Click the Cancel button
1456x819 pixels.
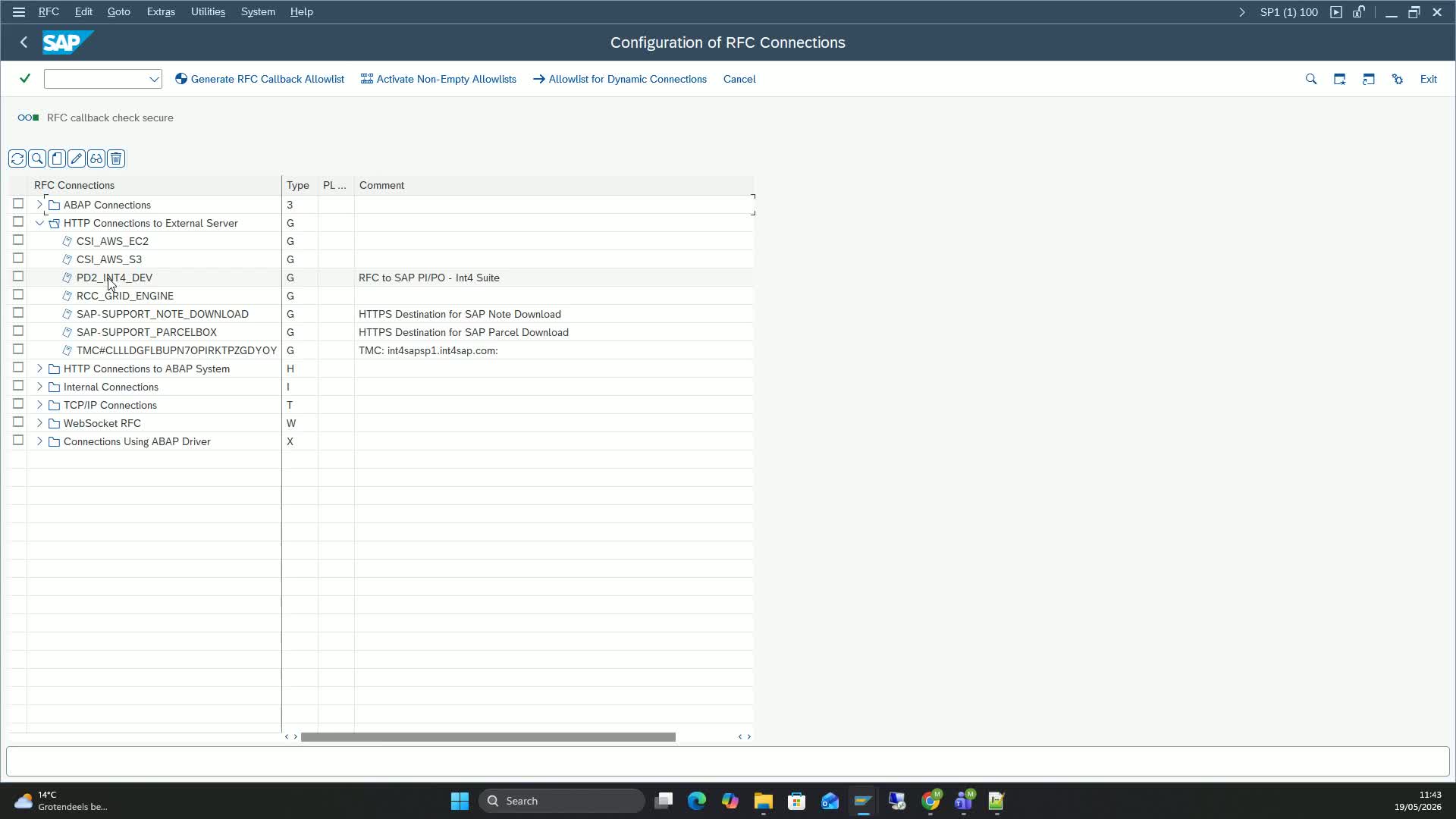(x=739, y=79)
